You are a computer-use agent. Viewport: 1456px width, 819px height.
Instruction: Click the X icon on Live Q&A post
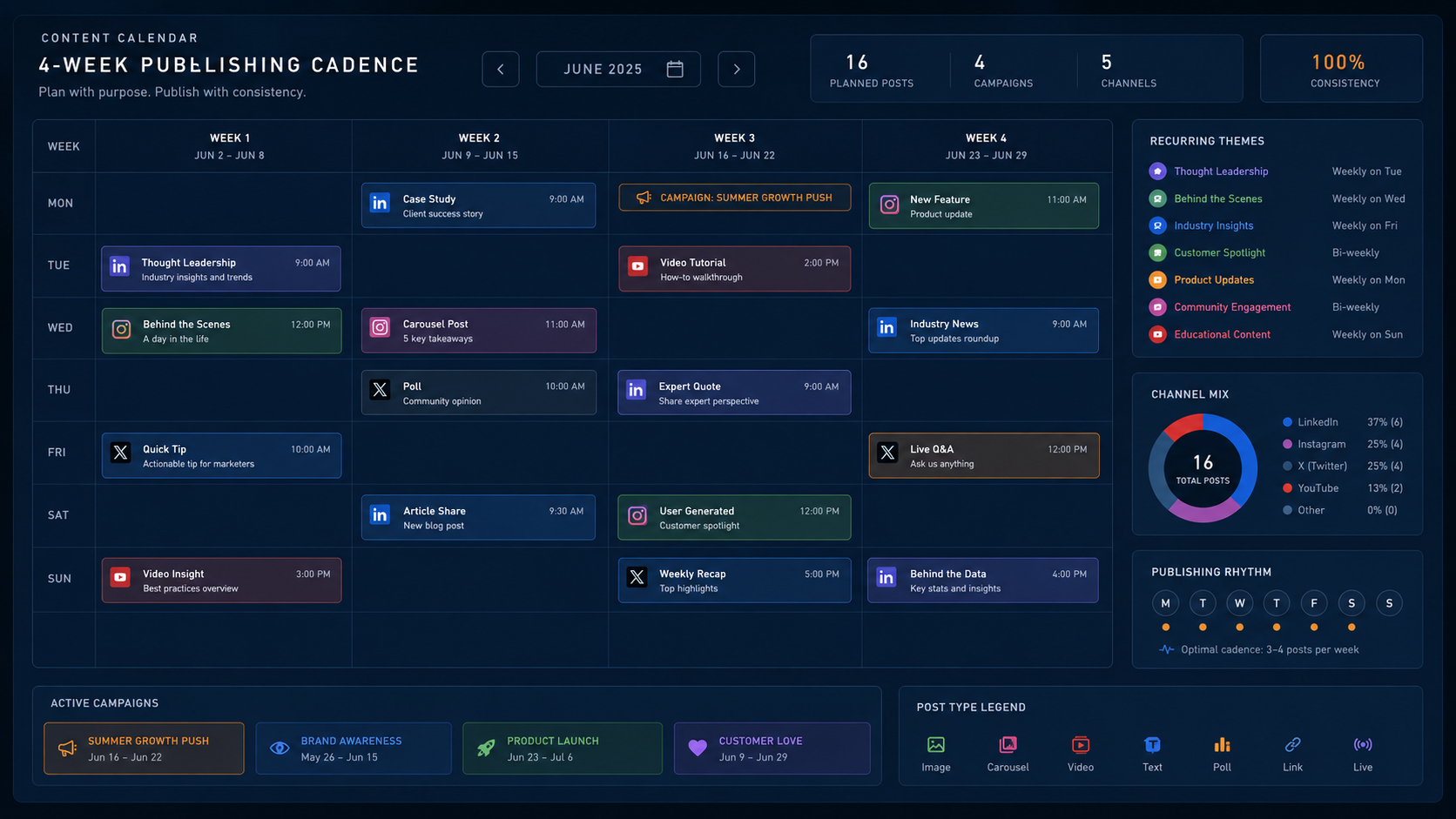tap(887, 453)
